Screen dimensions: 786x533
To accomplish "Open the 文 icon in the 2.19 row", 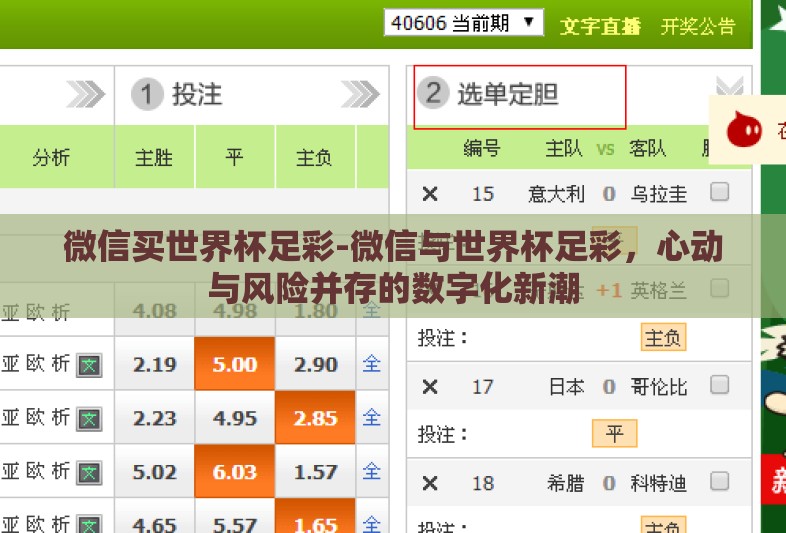I will [89, 365].
